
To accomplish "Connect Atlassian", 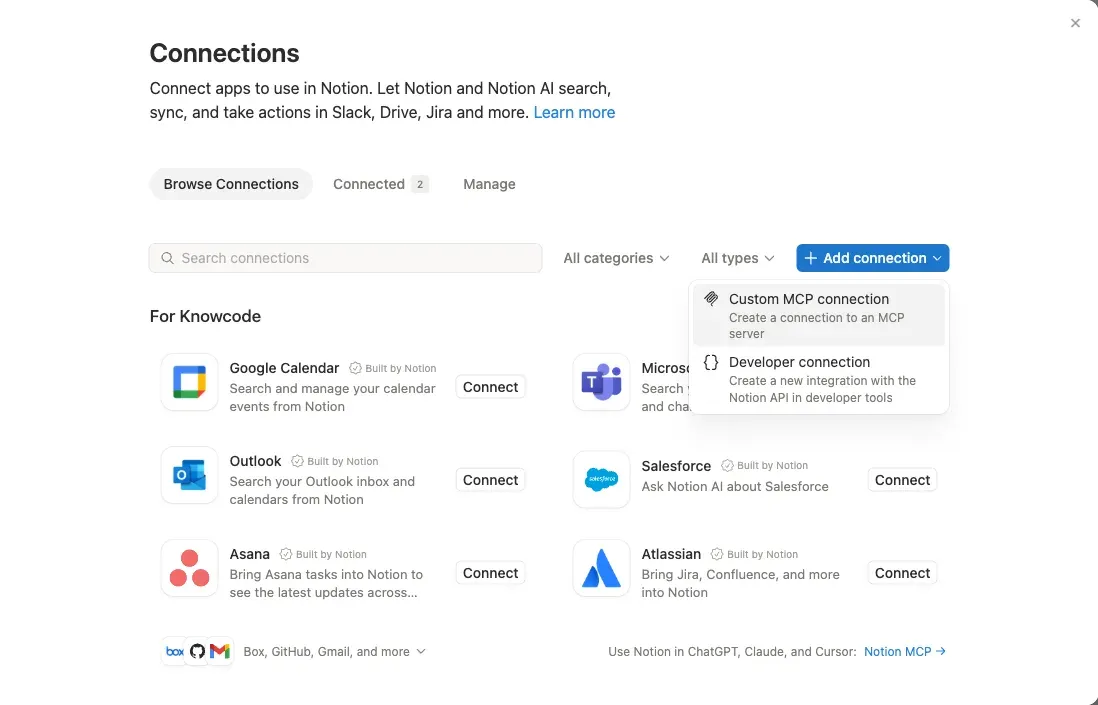I will pos(902,573).
